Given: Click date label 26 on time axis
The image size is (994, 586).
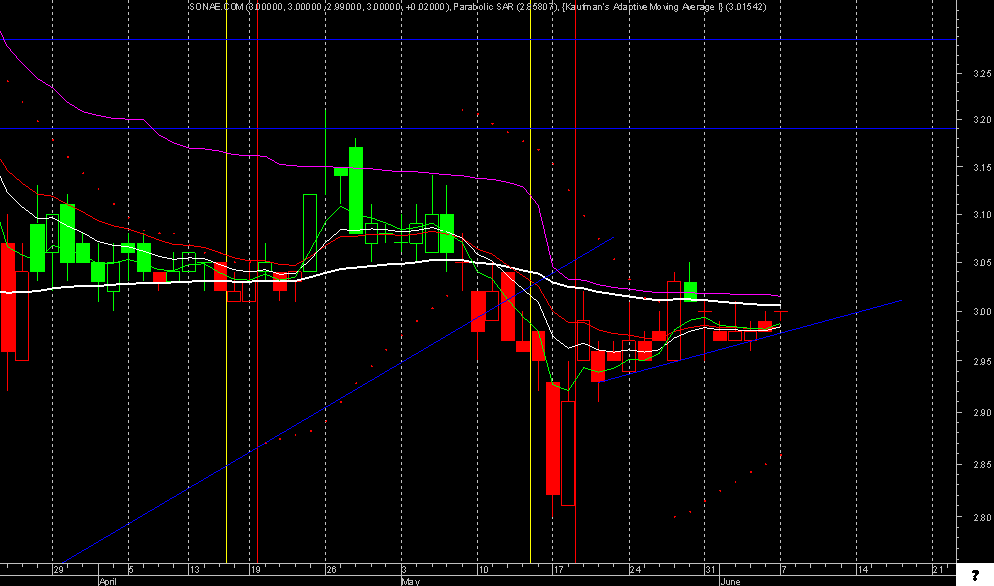Looking at the screenshot, I should 331,570.
